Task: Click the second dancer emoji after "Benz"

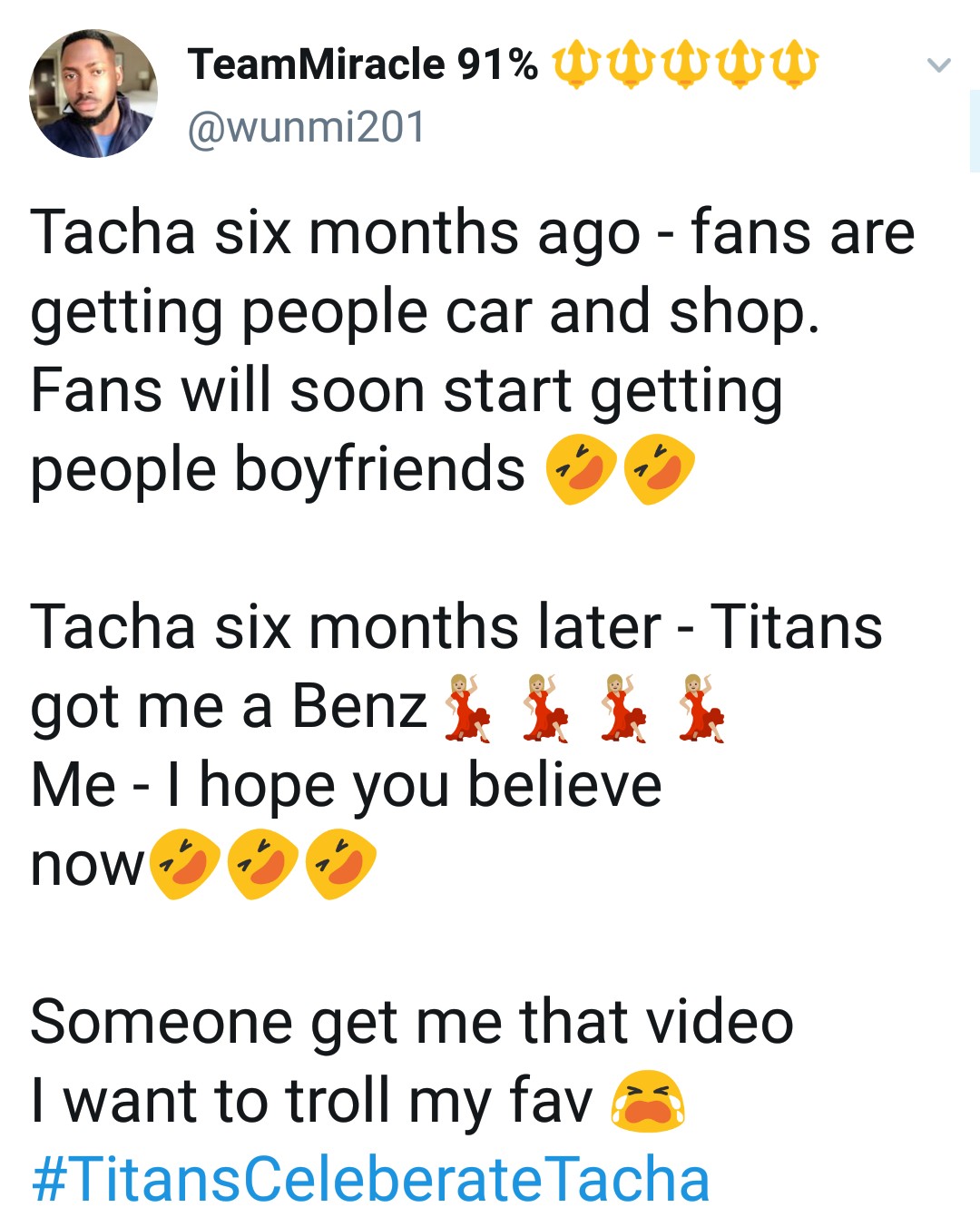Action: coord(545,708)
